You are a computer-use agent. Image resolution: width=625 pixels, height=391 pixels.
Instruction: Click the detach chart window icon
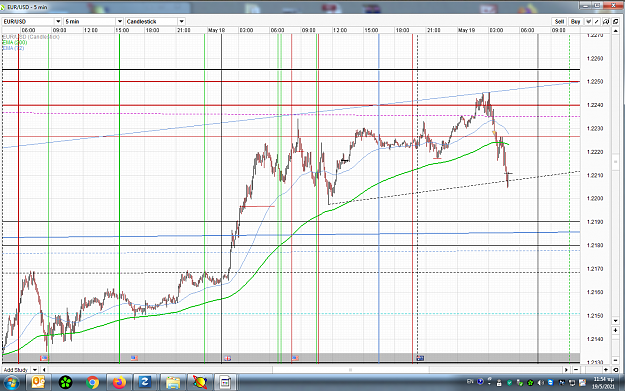click(x=615, y=22)
